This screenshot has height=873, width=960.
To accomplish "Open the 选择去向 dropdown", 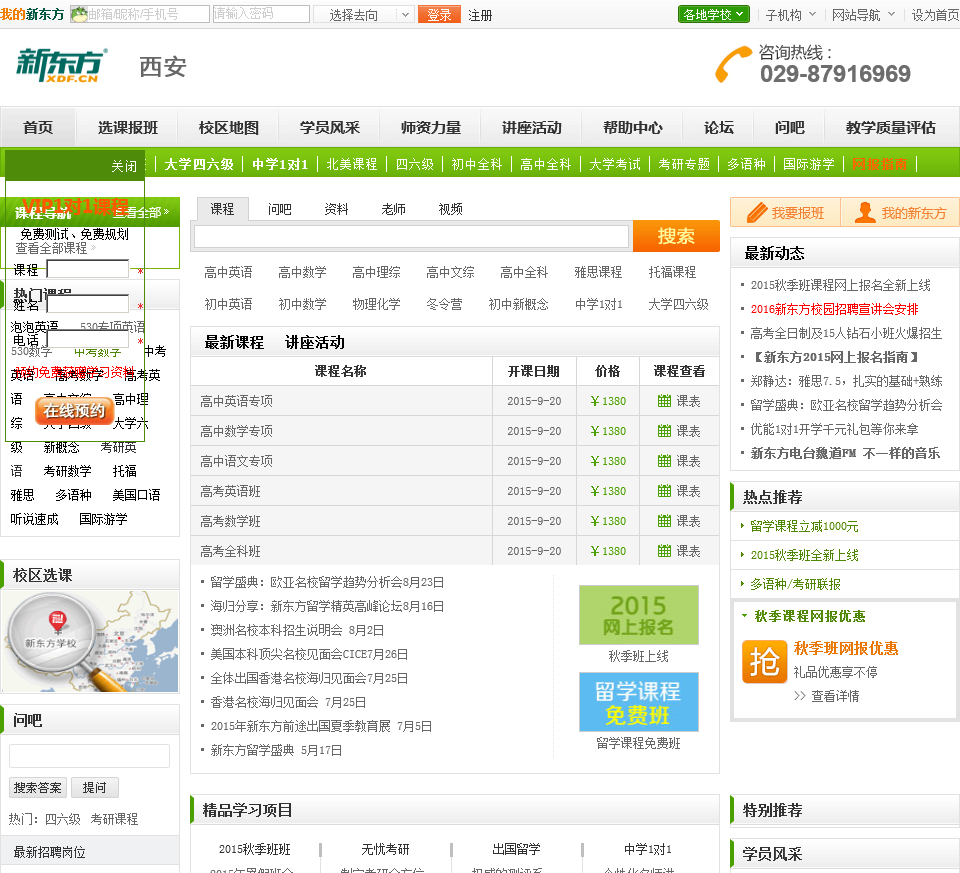I will 364,15.
